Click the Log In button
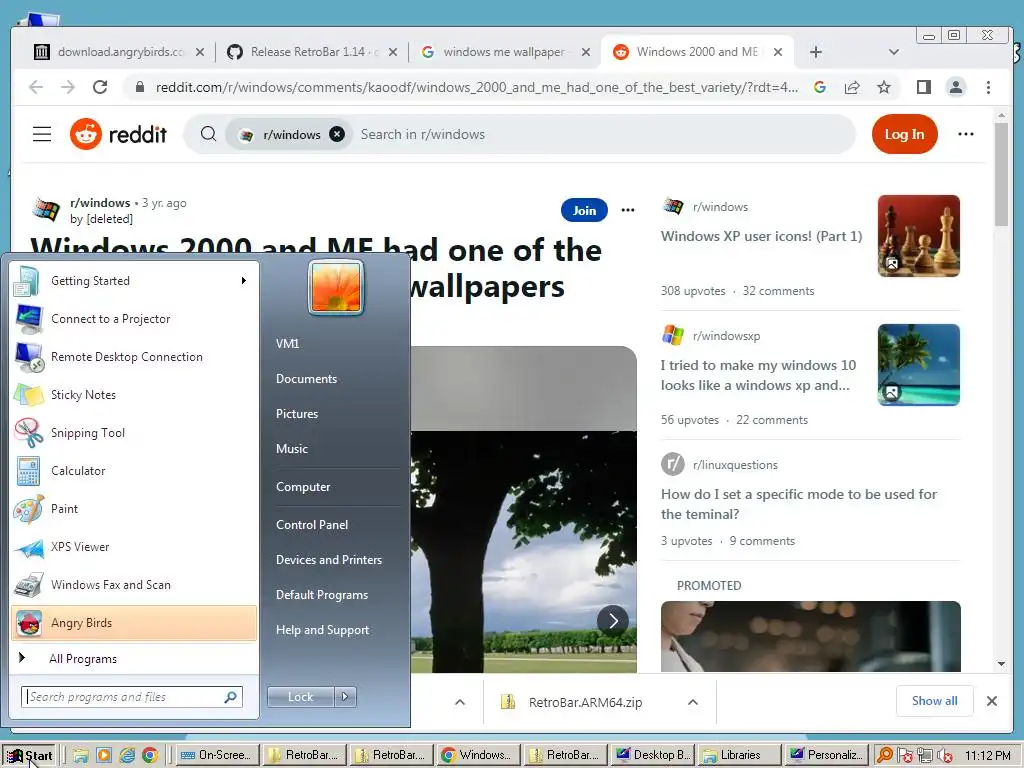1024x768 pixels. coord(904,135)
